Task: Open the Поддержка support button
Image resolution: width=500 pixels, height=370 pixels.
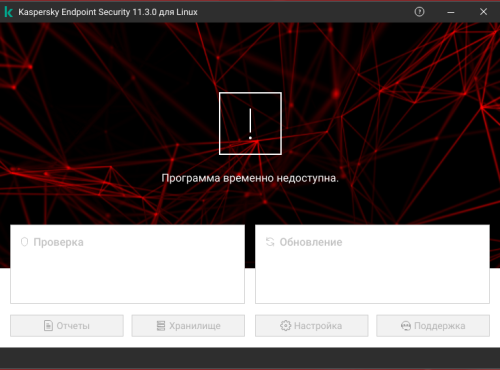Action: 433,326
